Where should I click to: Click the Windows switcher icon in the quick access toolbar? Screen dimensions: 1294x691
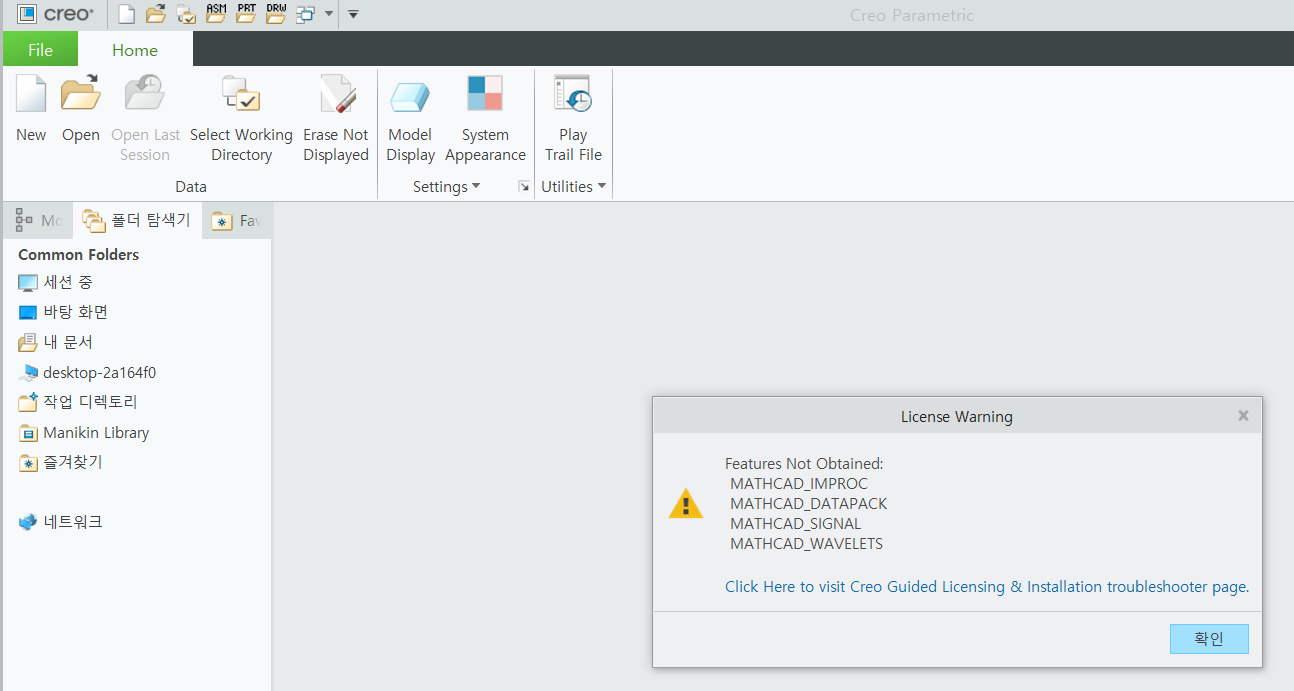click(x=306, y=14)
